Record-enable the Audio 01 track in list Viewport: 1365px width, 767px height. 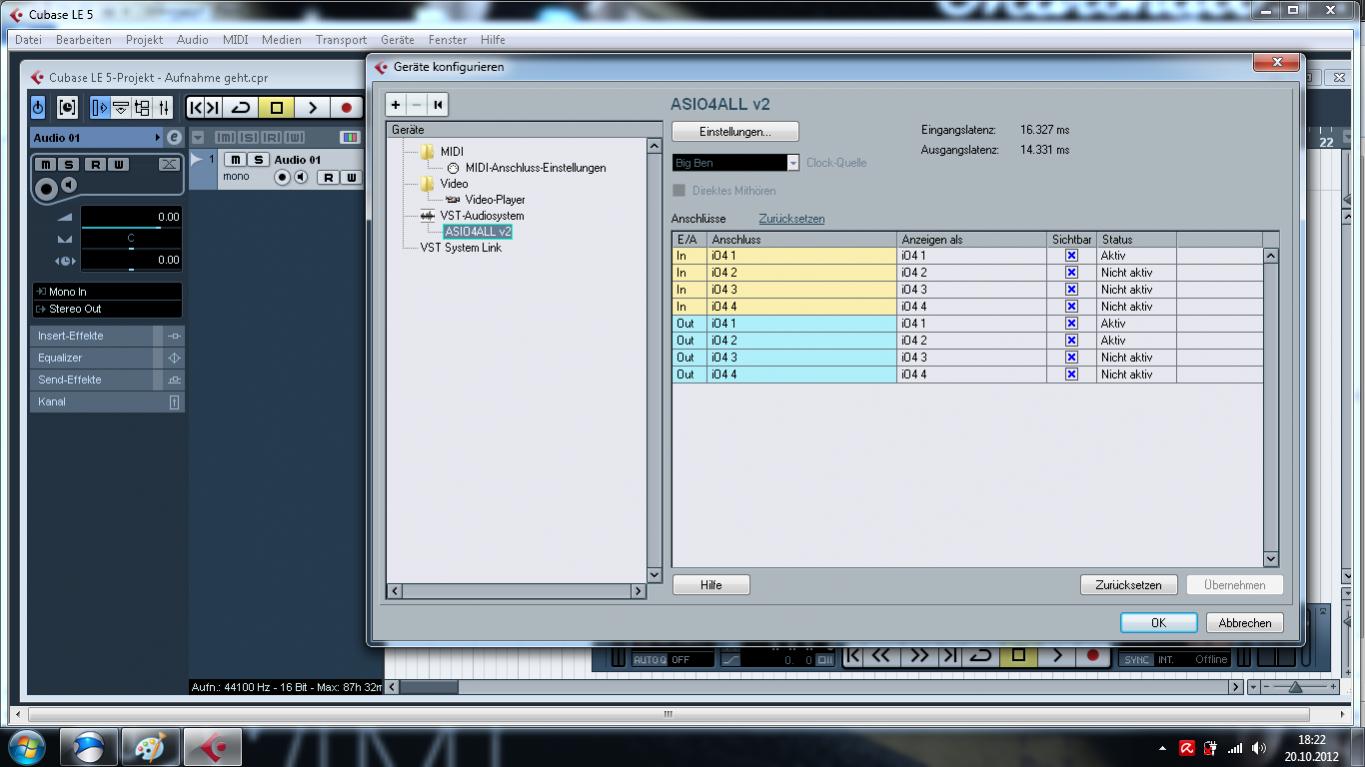(282, 177)
